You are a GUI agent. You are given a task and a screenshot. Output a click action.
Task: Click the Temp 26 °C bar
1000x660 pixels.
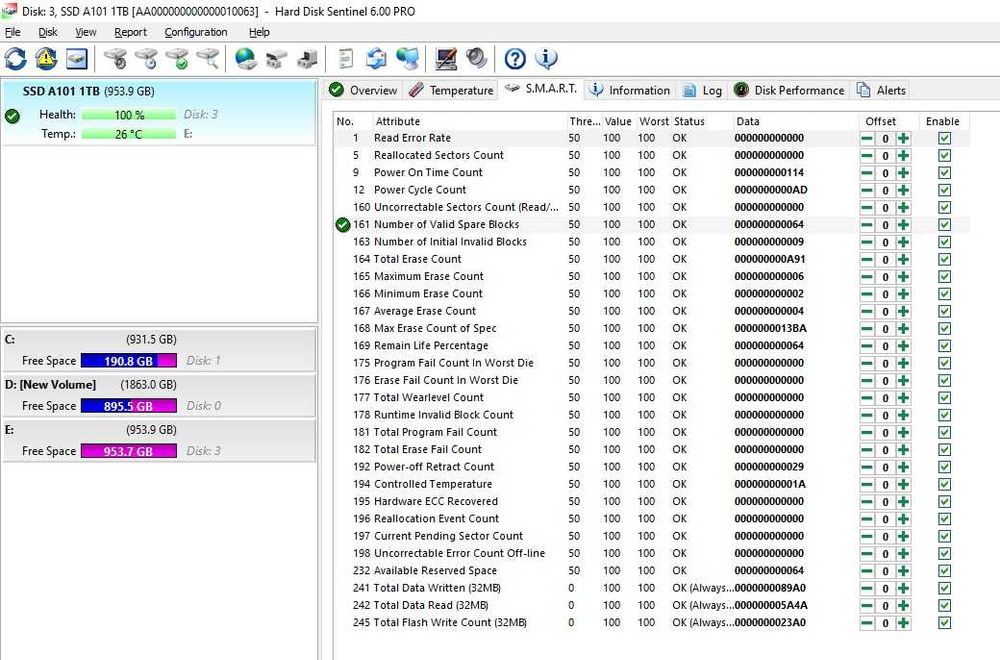129,134
